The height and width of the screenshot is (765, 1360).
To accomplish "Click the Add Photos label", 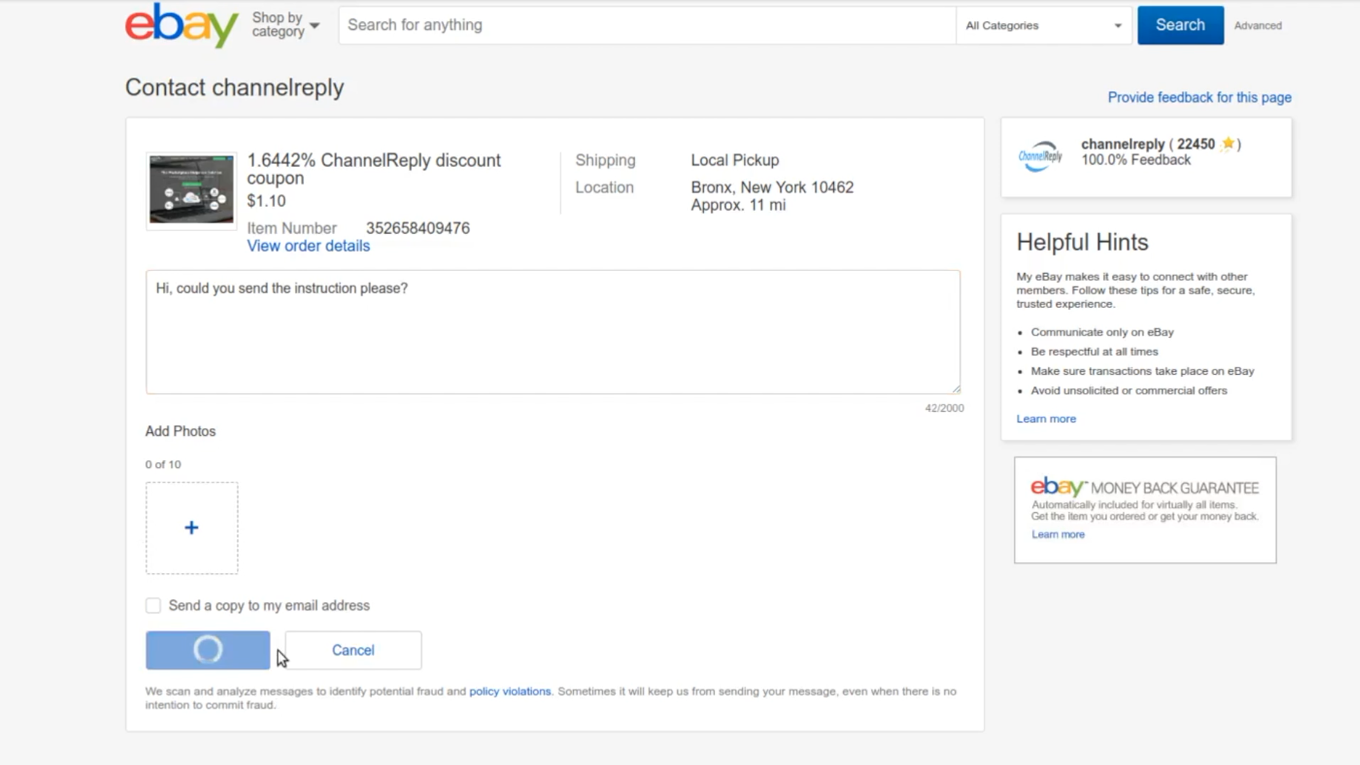I will pos(180,431).
